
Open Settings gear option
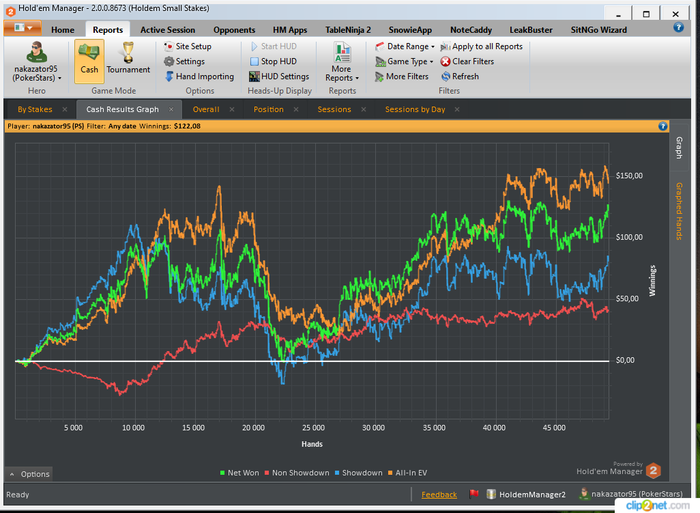pyautogui.click(x=184, y=62)
